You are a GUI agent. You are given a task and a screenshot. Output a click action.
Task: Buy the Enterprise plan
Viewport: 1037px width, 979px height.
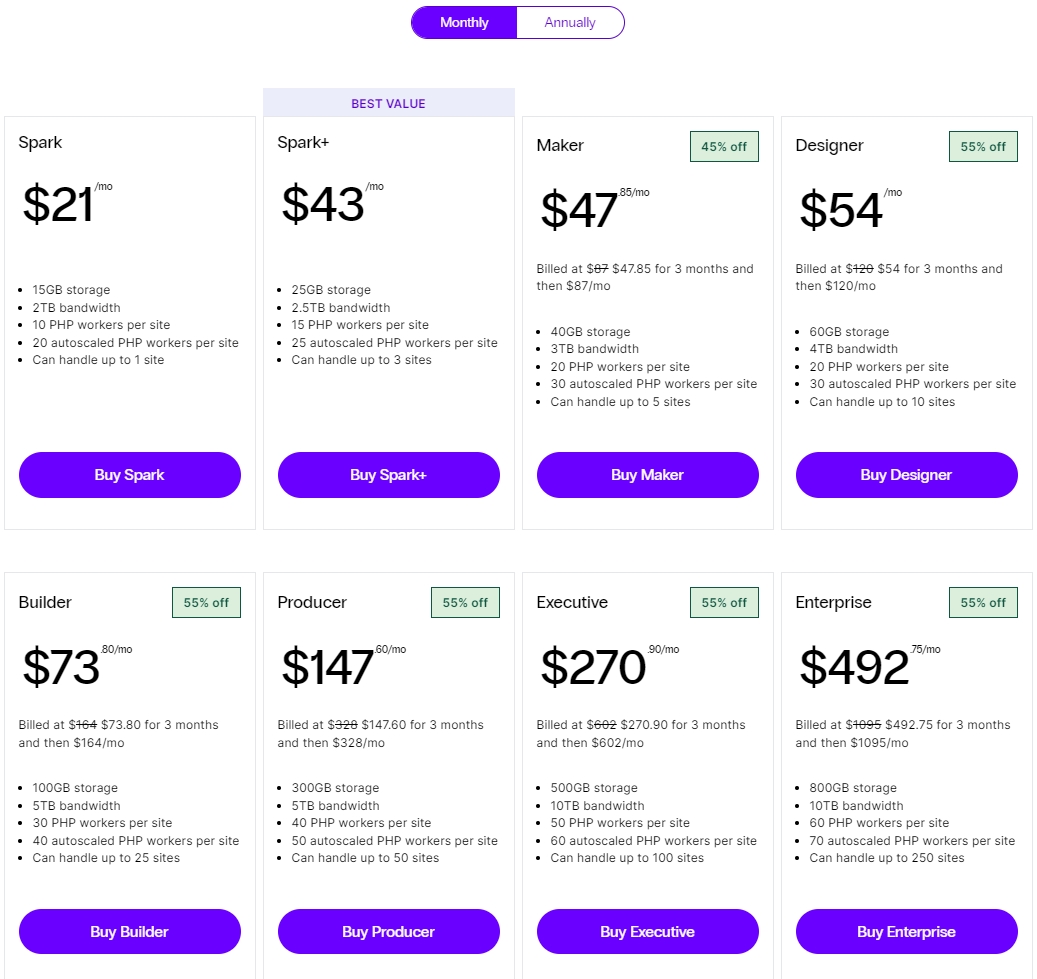(907, 932)
